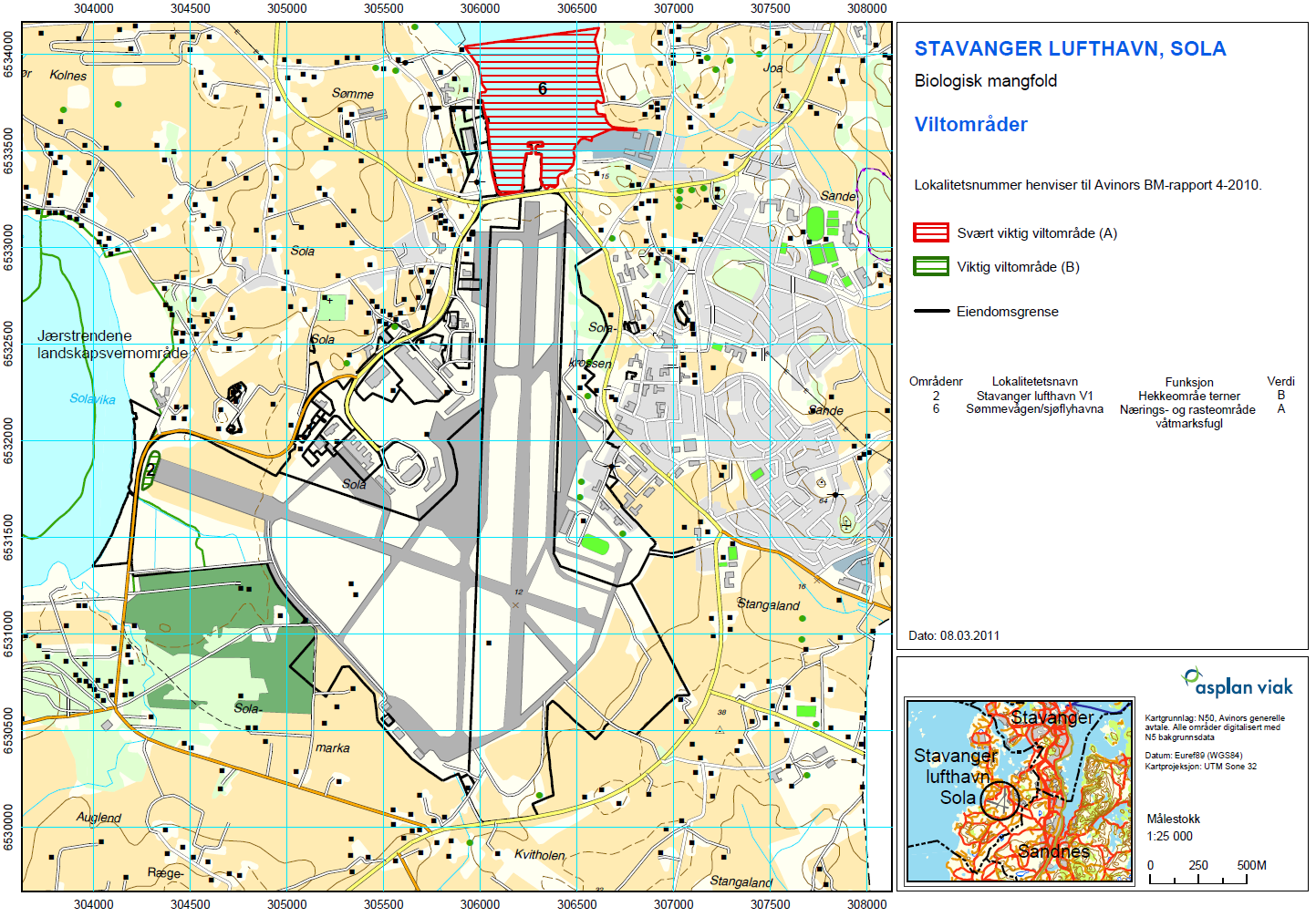The height and width of the screenshot is (917, 1316).
Task: Click the blue 'Solavika' water label
Action: pos(93,399)
